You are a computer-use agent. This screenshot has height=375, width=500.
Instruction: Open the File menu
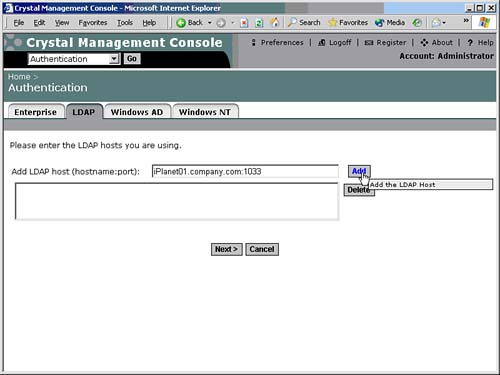tap(19, 23)
